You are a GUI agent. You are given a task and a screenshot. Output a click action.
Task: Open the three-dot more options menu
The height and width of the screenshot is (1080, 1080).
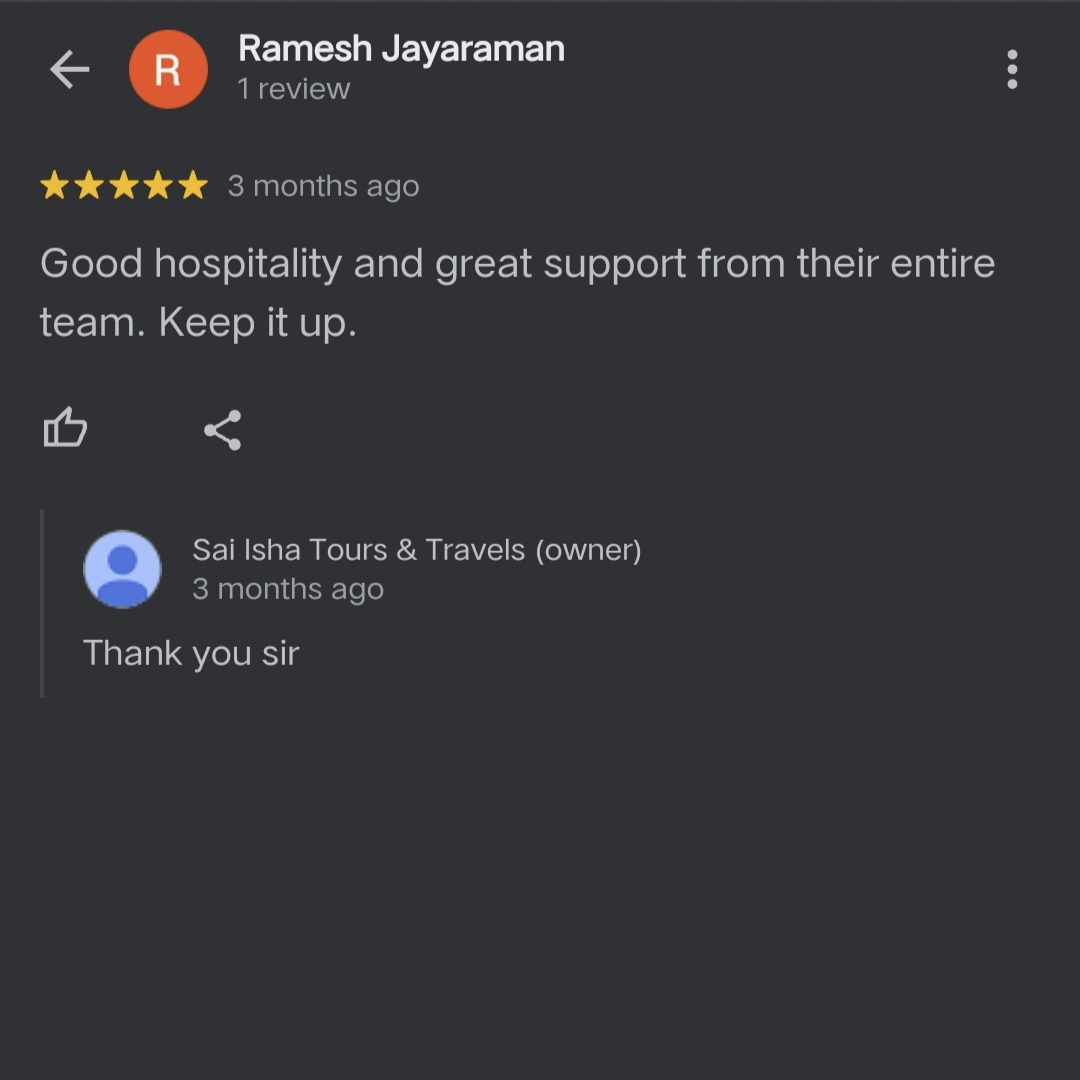tap(1012, 69)
